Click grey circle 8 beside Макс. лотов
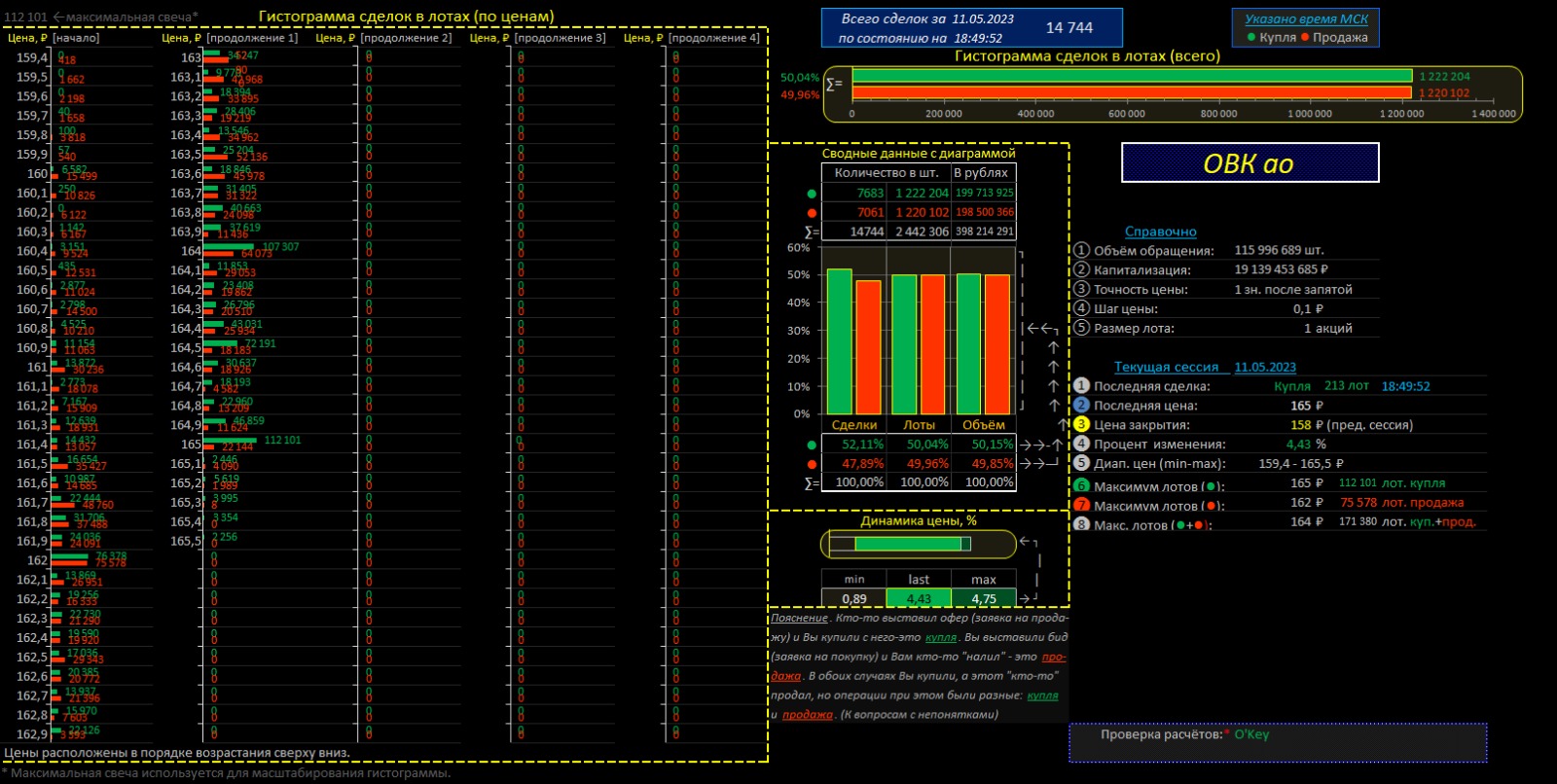 point(1081,524)
